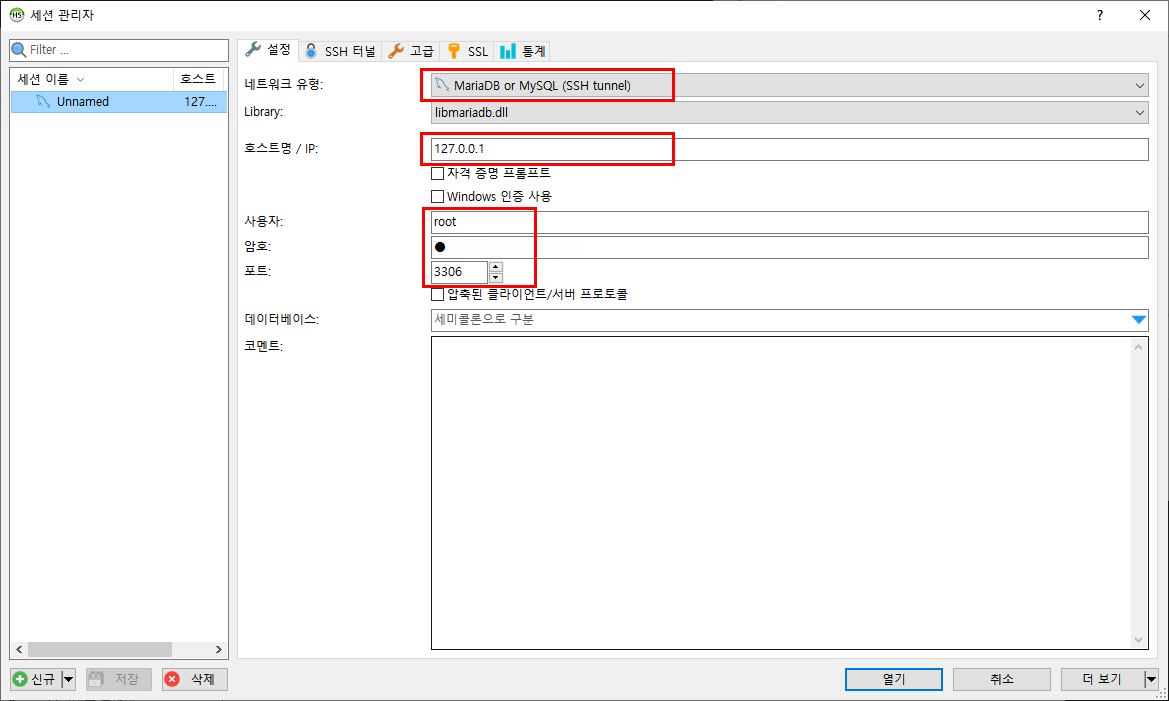Open the blue 데이터베이스 dropdown arrow
The width and height of the screenshot is (1169, 701).
[x=1139, y=319]
